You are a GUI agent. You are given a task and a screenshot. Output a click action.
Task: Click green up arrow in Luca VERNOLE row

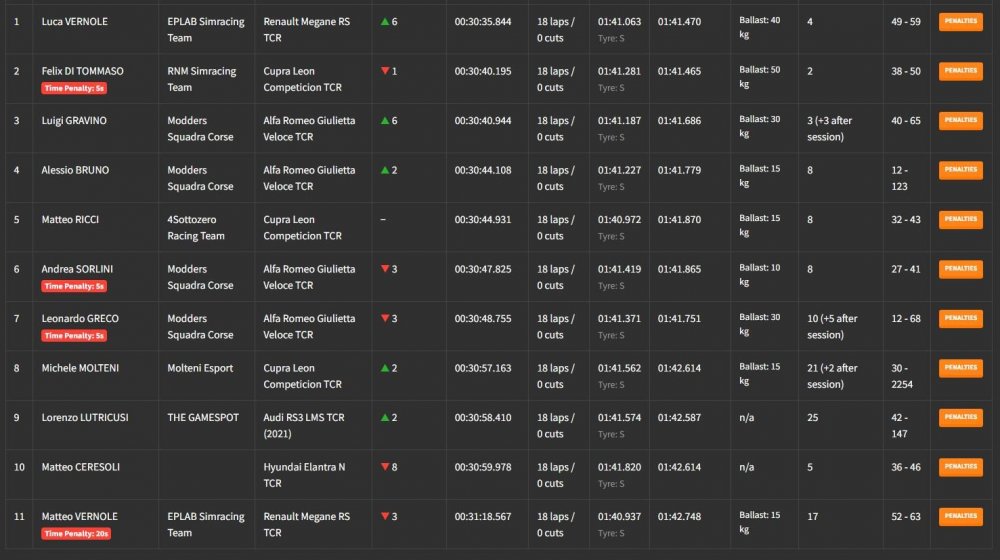[385, 22]
